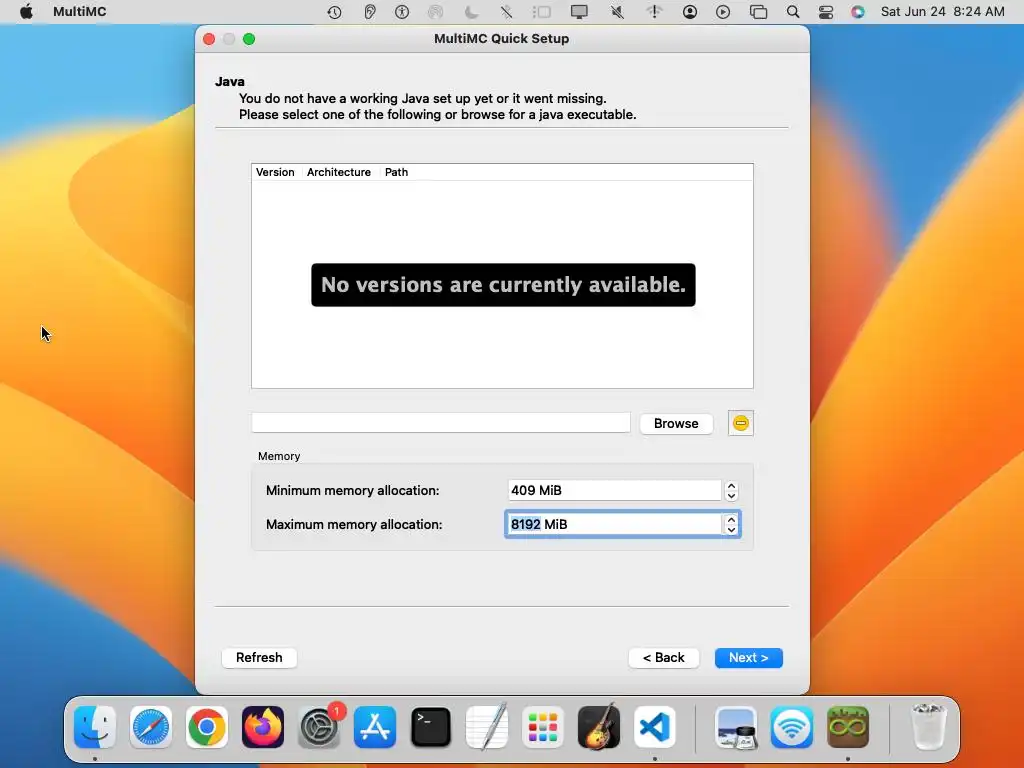This screenshot has height=768, width=1024.
Task: Open the display mirroring menu bar icon
Action: tap(579, 12)
